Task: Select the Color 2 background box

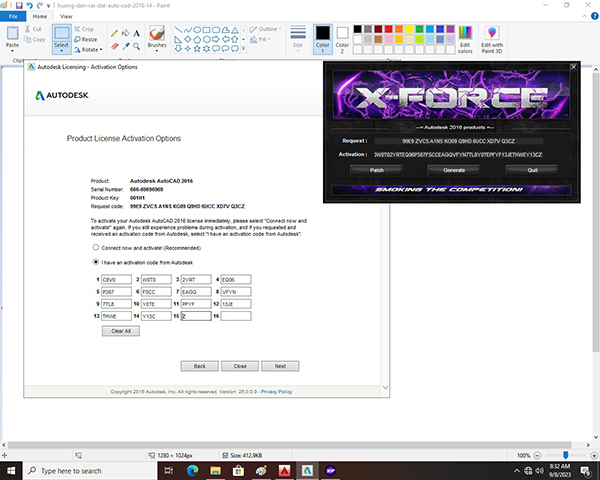Action: (x=342, y=39)
